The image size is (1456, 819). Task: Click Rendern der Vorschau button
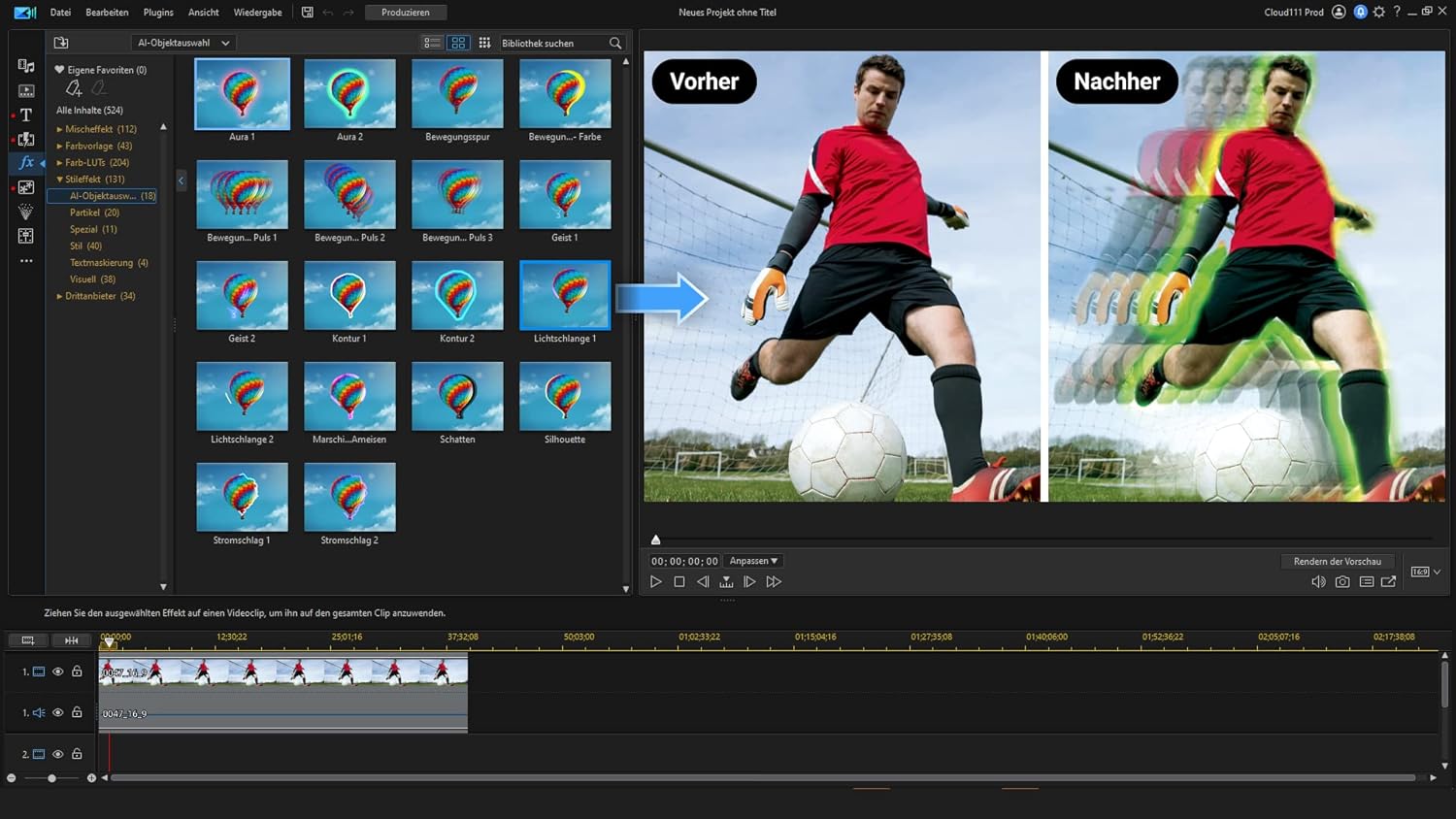1337,561
